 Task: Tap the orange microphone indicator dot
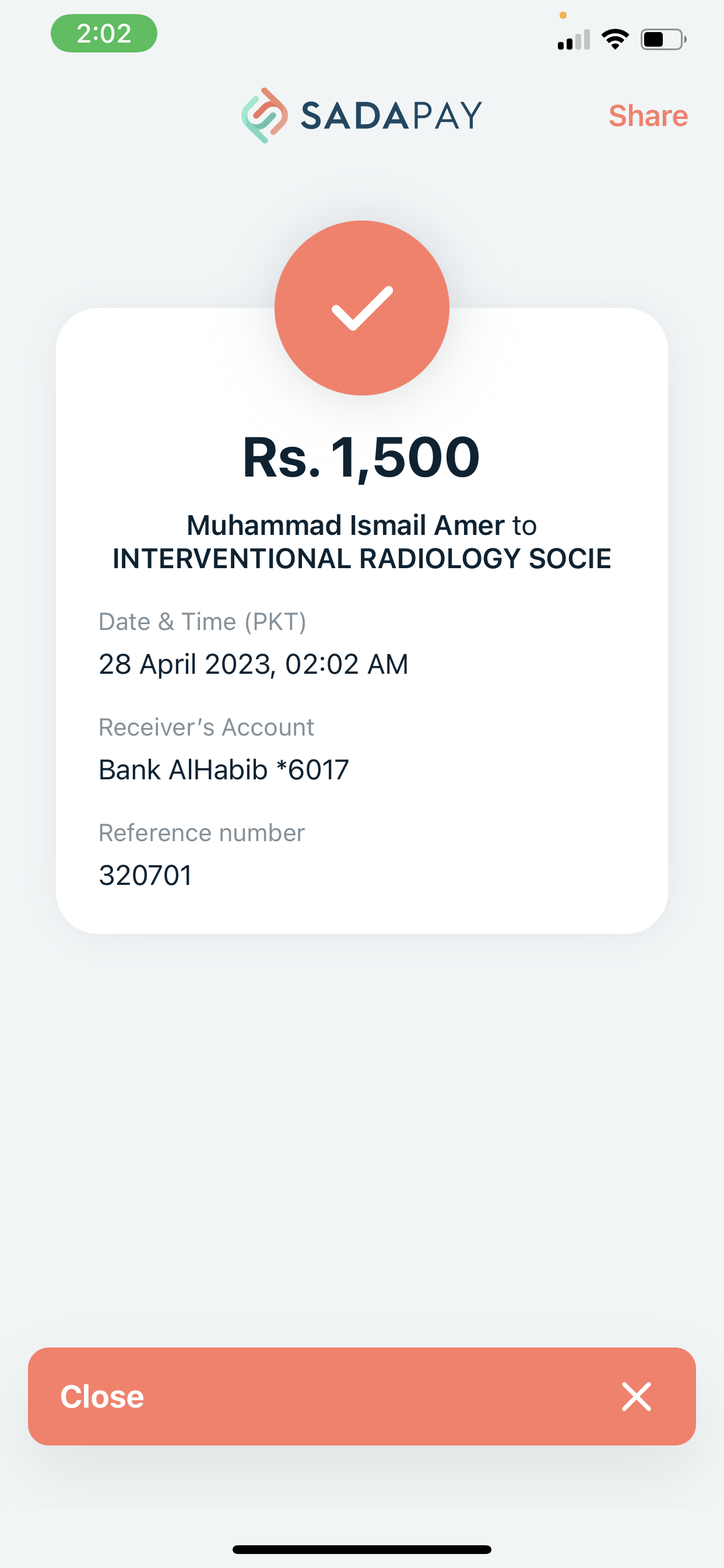(563, 15)
